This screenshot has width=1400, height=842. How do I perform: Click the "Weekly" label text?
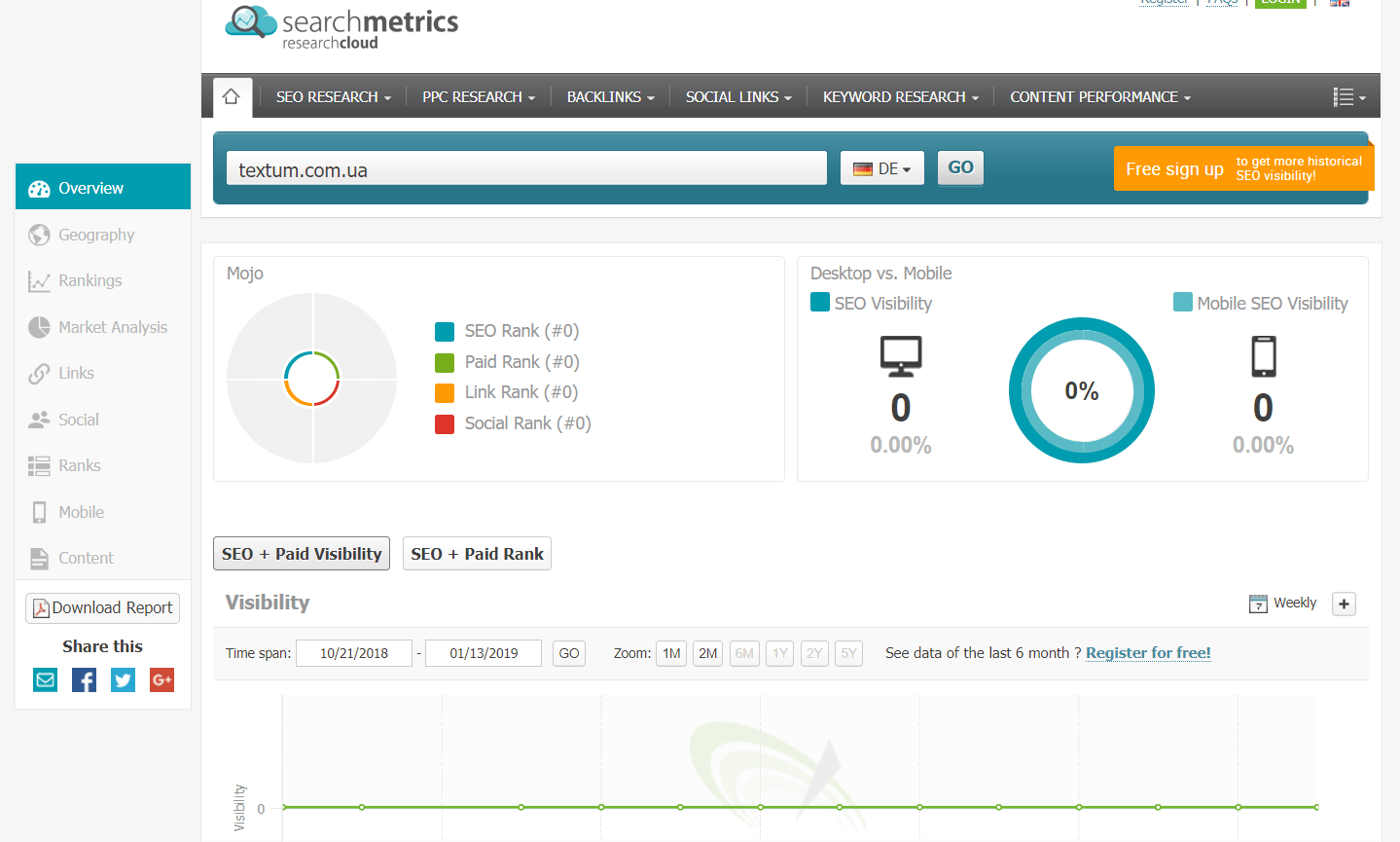click(x=1295, y=604)
